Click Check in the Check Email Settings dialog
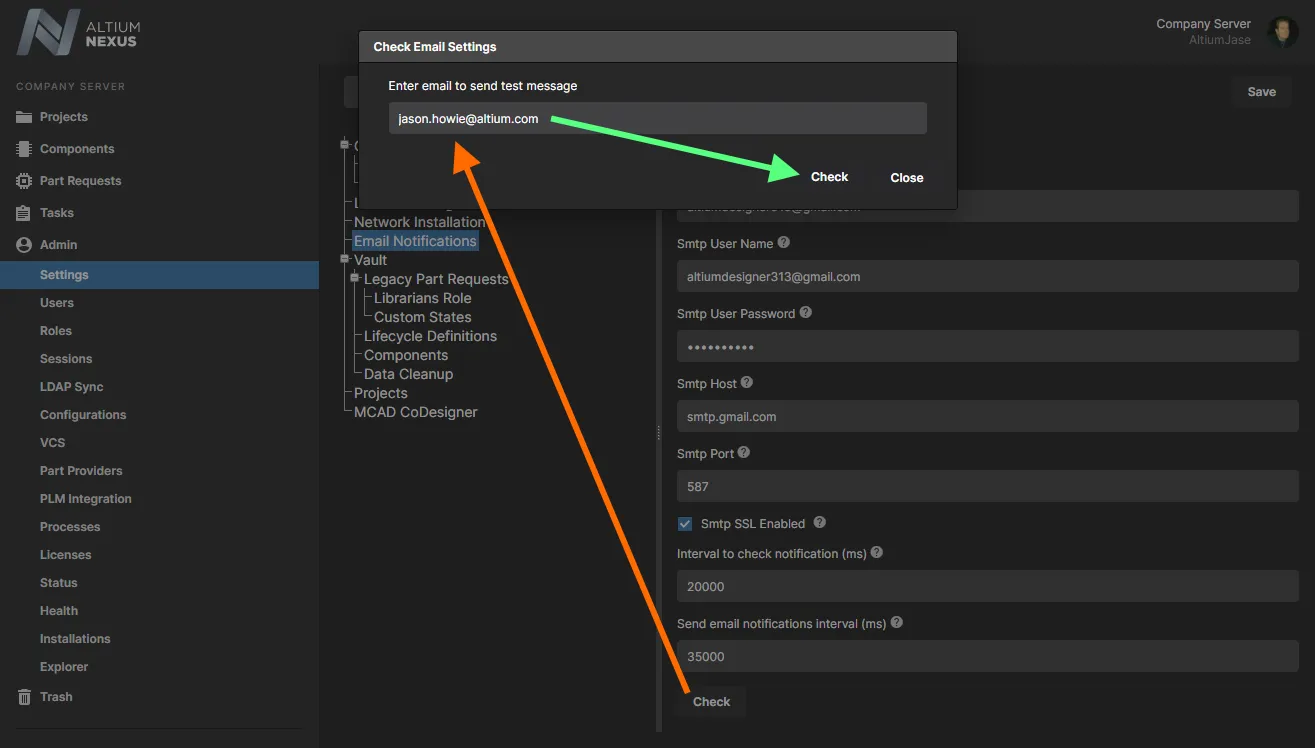 [x=830, y=177]
